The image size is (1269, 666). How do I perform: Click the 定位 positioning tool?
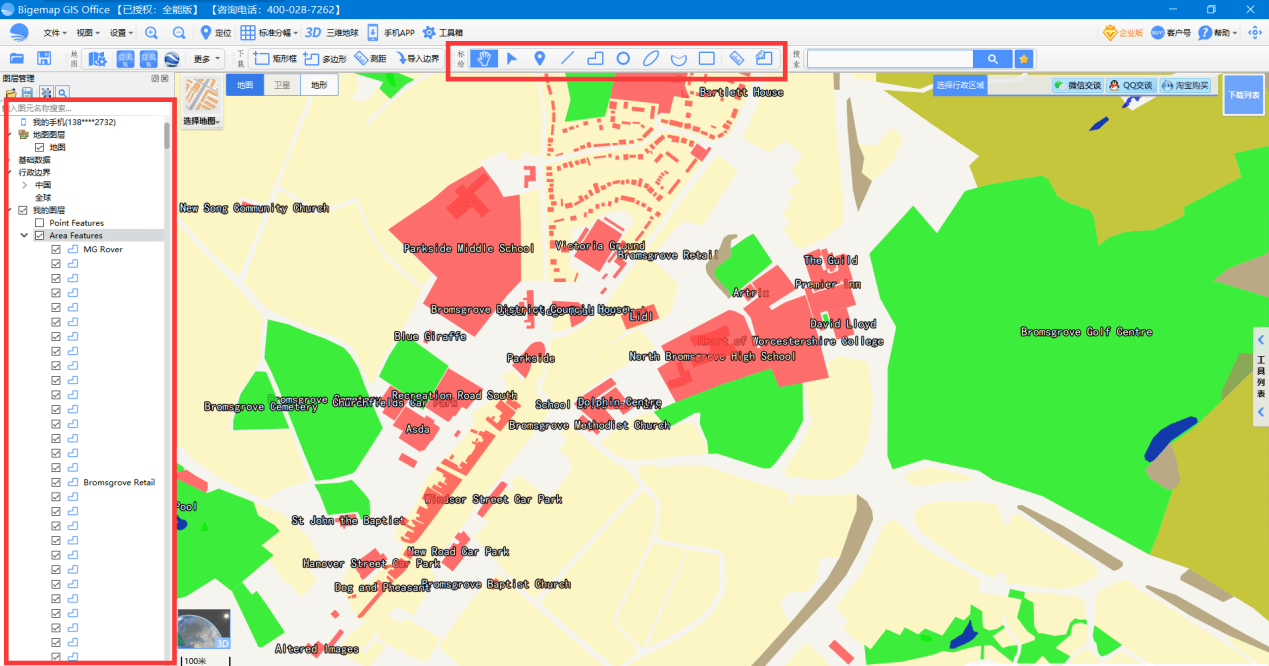click(215, 31)
